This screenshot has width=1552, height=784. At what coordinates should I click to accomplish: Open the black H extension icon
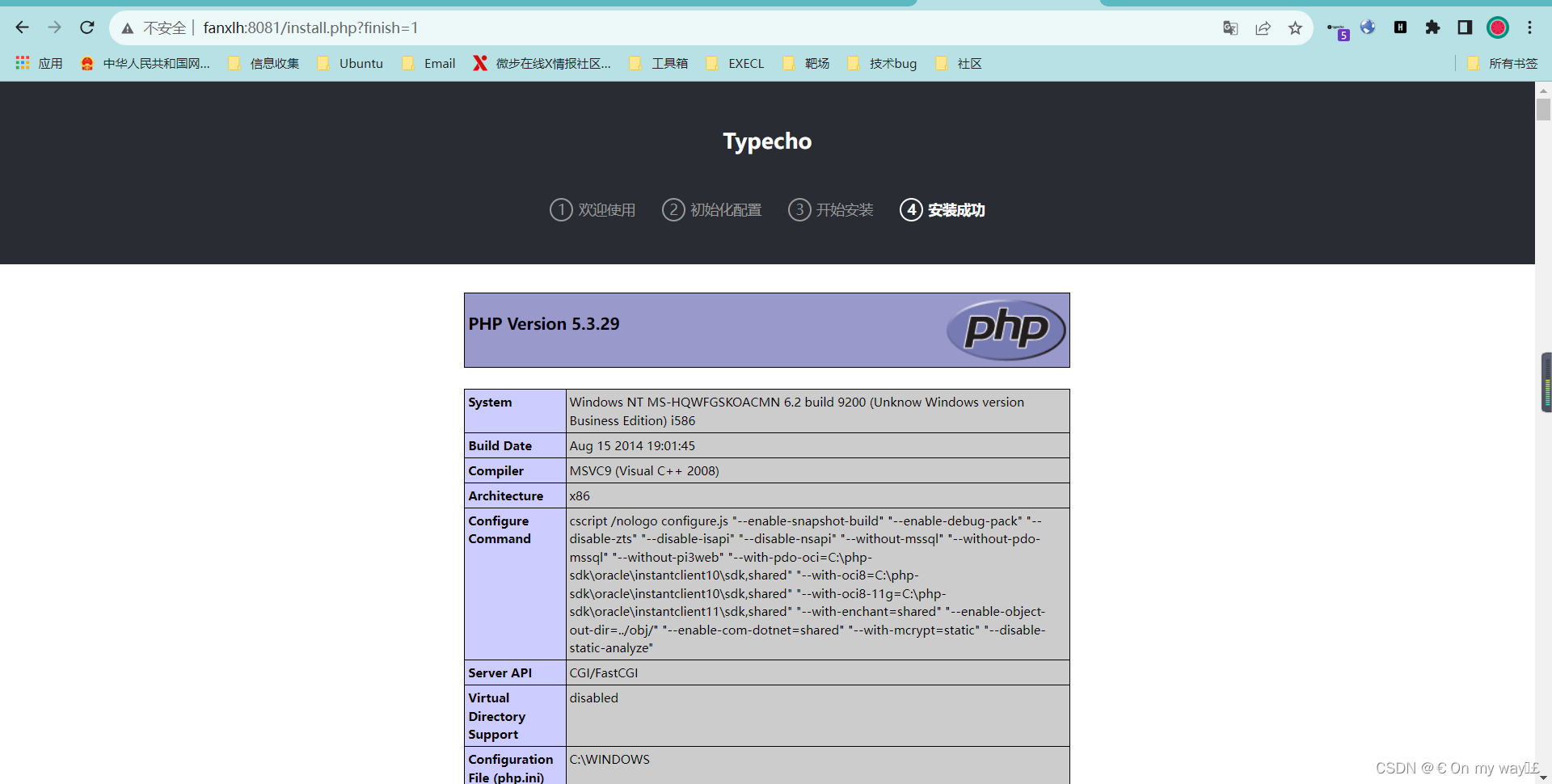click(x=1401, y=27)
